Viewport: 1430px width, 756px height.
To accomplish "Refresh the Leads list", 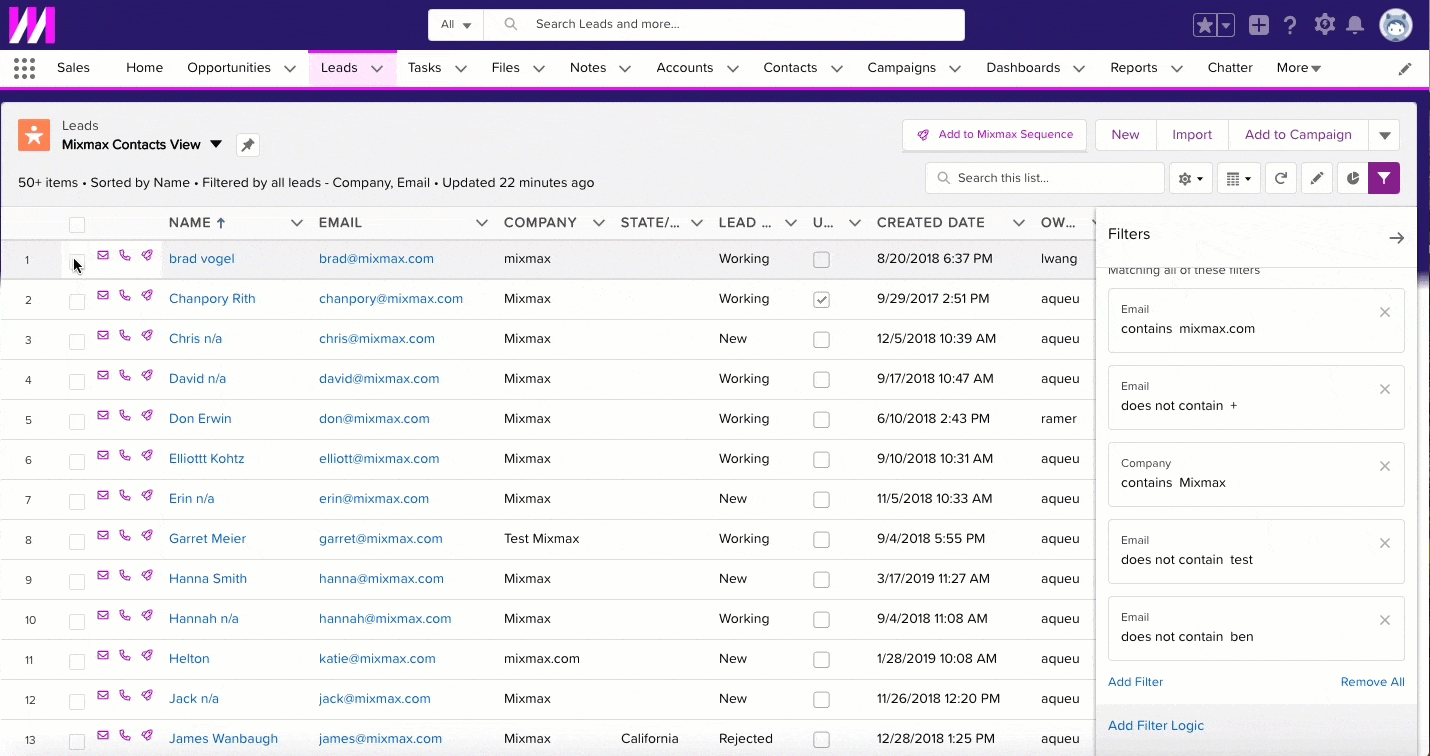I will point(1281,178).
